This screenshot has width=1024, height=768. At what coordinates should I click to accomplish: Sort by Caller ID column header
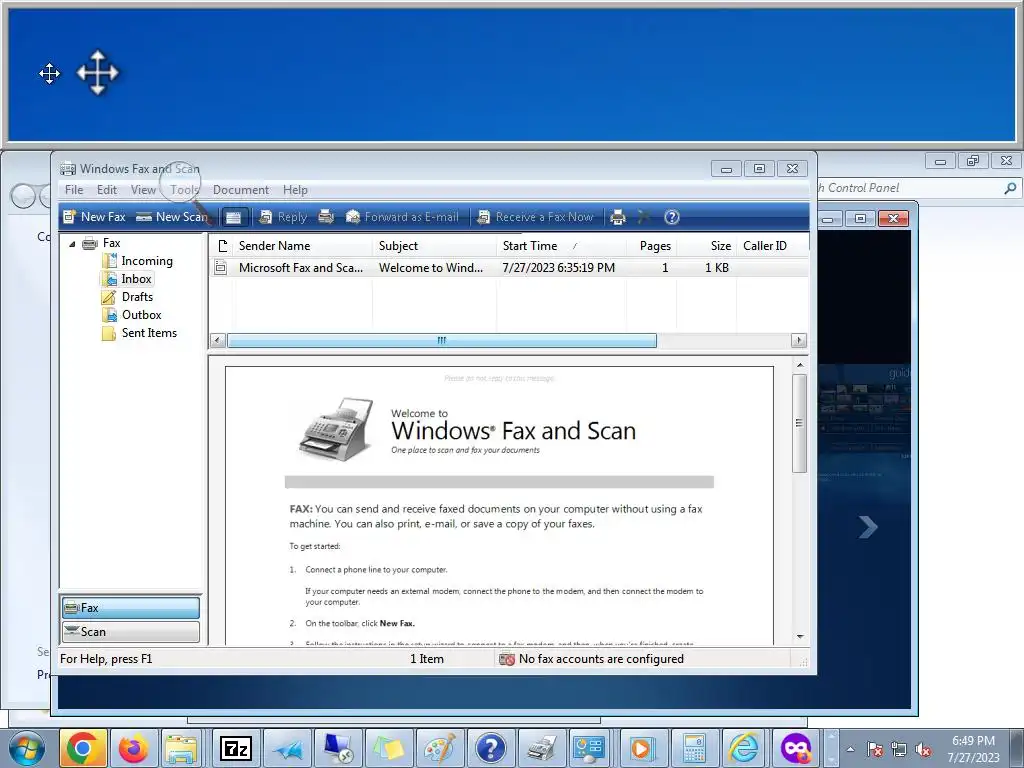[772, 246]
